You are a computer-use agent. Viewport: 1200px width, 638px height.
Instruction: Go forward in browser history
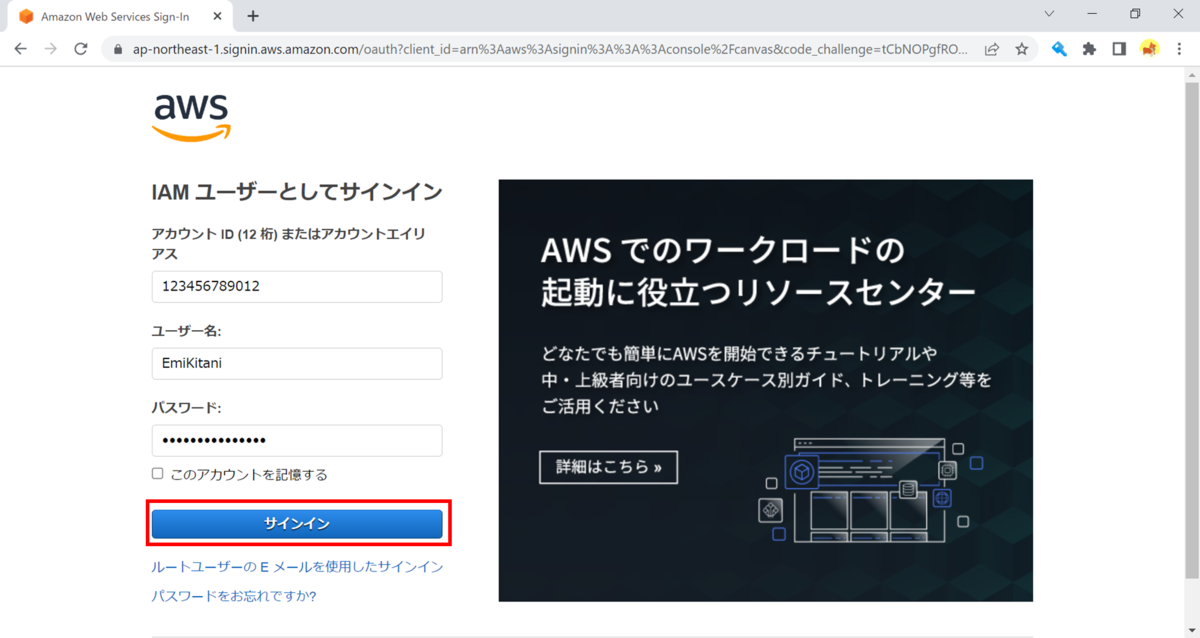point(51,48)
